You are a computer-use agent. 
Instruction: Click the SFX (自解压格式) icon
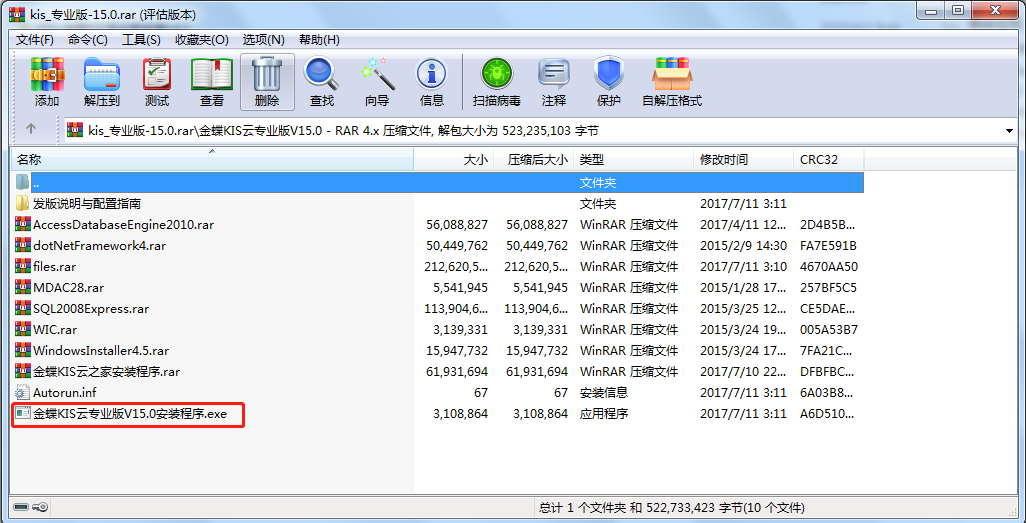point(672,82)
